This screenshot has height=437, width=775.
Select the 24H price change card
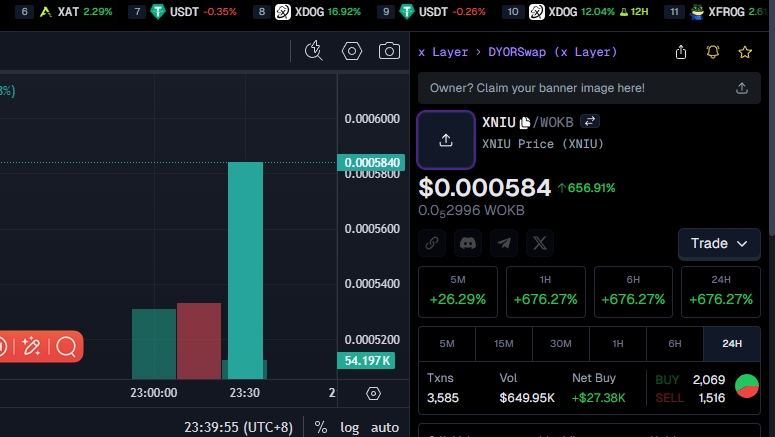[x=721, y=292]
